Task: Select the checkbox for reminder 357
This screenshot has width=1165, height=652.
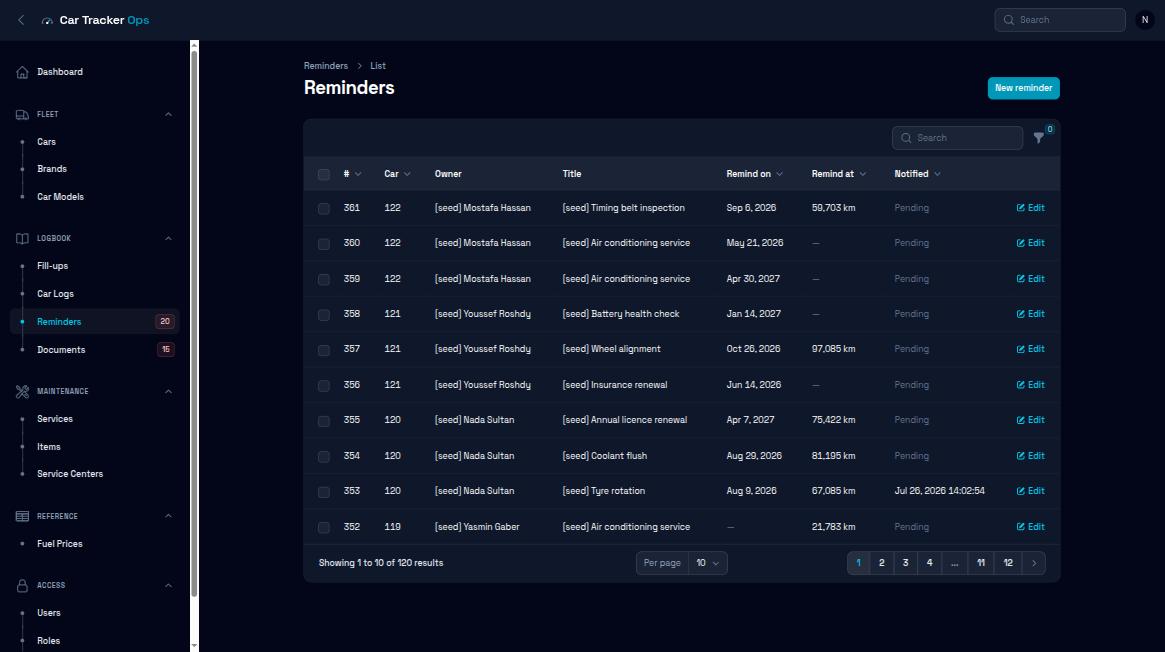Action: coord(323,350)
